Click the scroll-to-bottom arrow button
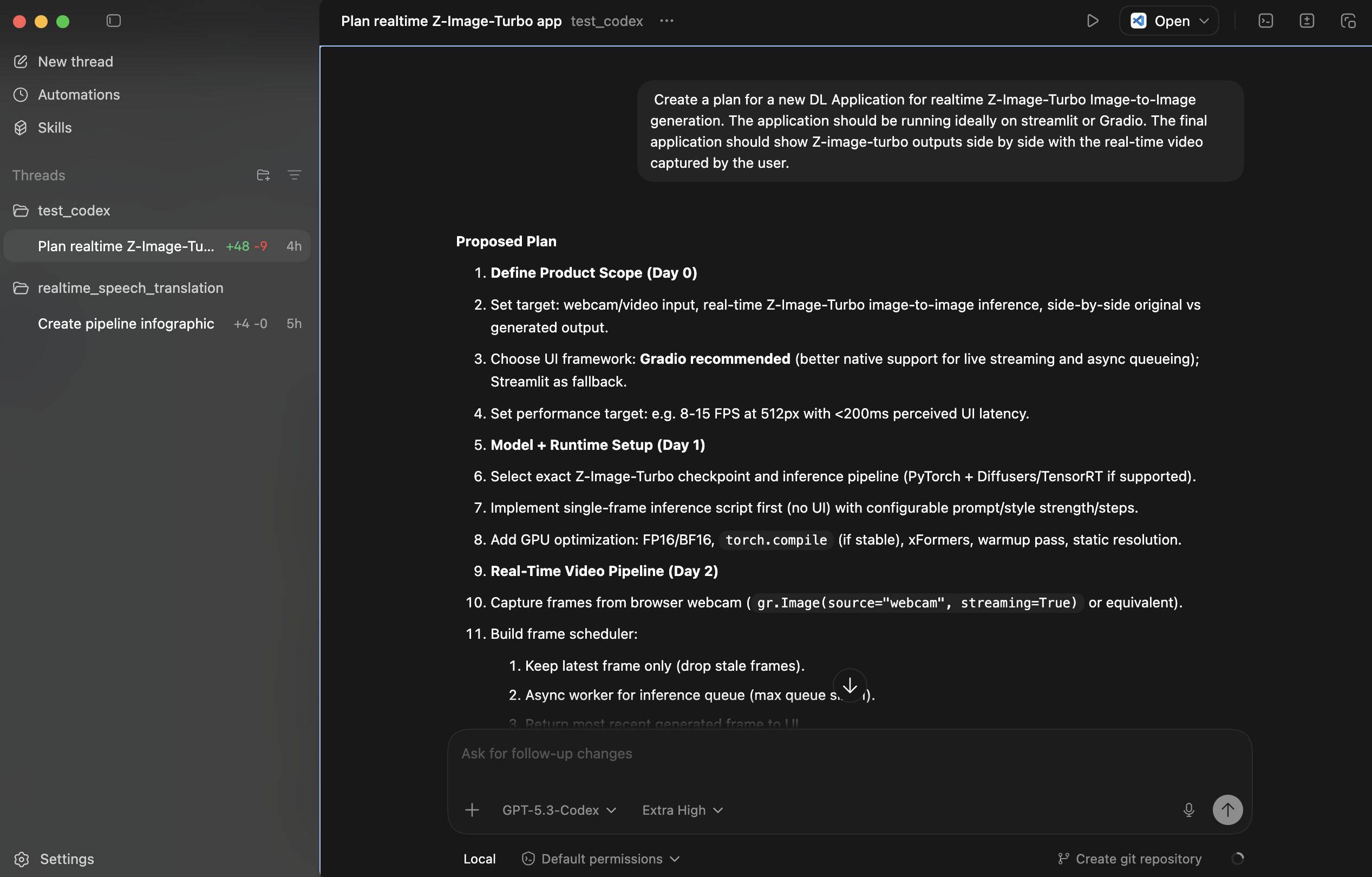1372x877 pixels. tap(849, 685)
